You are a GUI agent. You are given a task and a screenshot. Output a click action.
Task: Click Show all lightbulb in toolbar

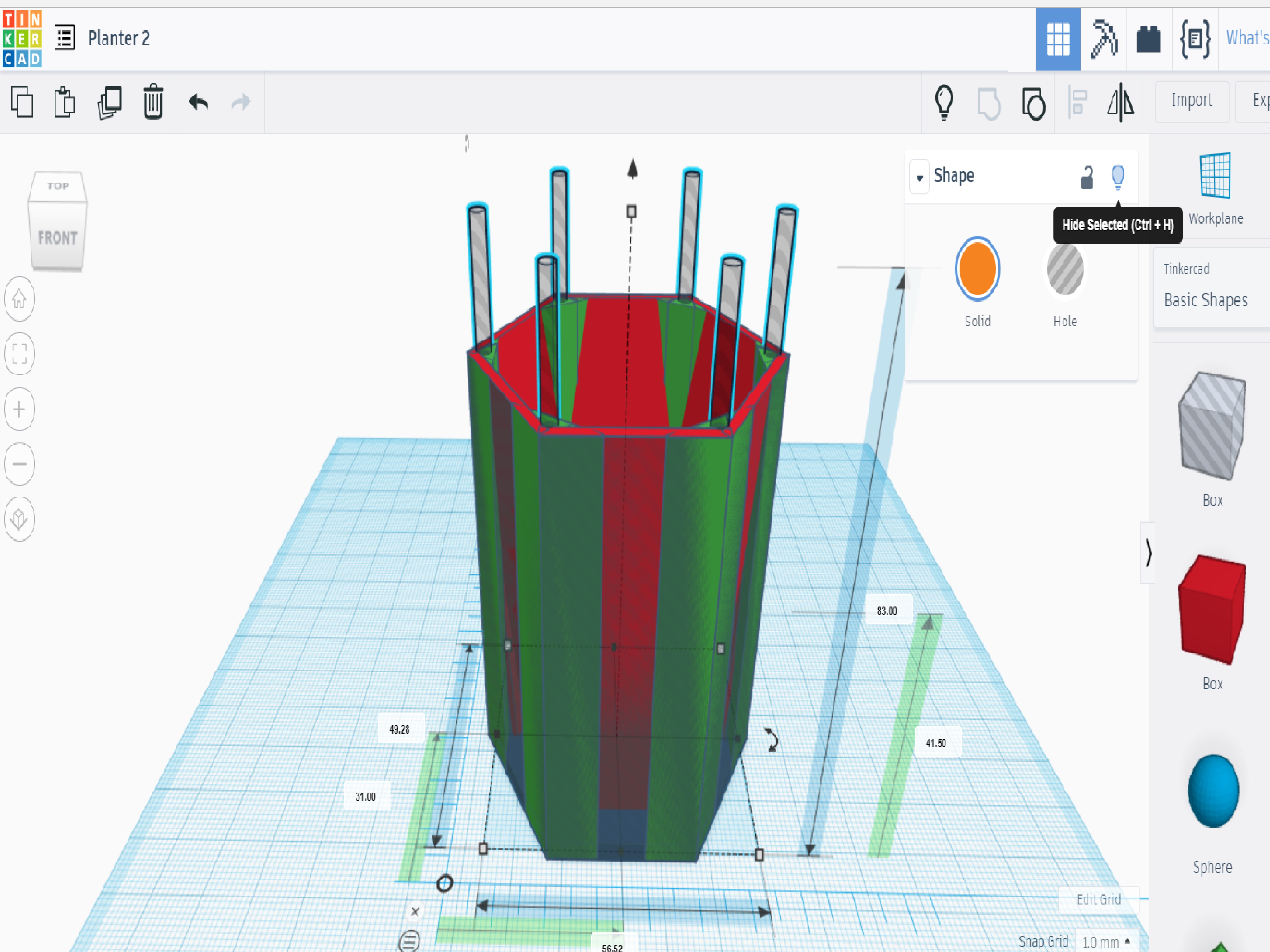[944, 103]
